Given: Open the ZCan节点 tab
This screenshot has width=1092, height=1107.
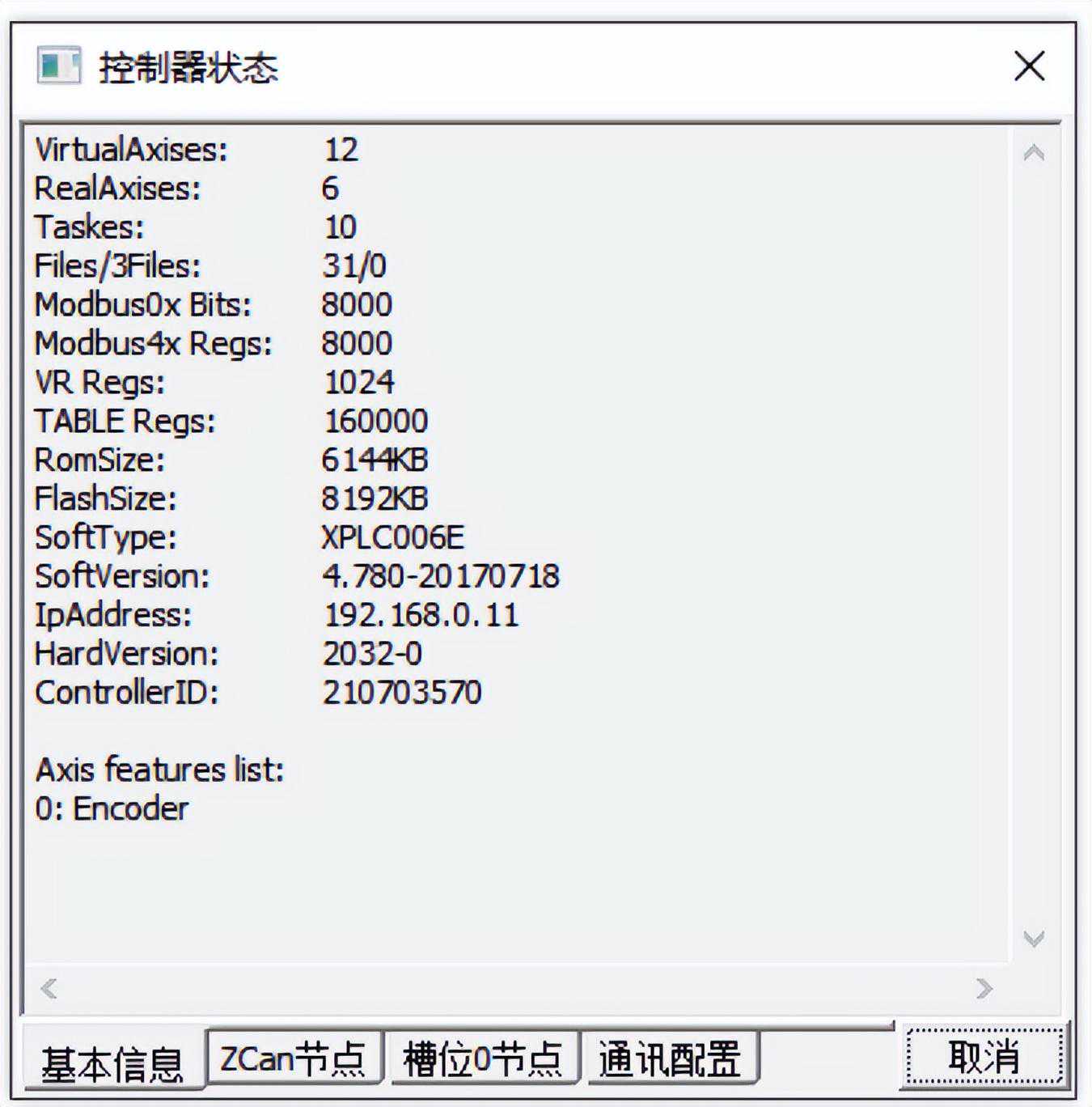Looking at the screenshot, I should pyautogui.click(x=294, y=1057).
